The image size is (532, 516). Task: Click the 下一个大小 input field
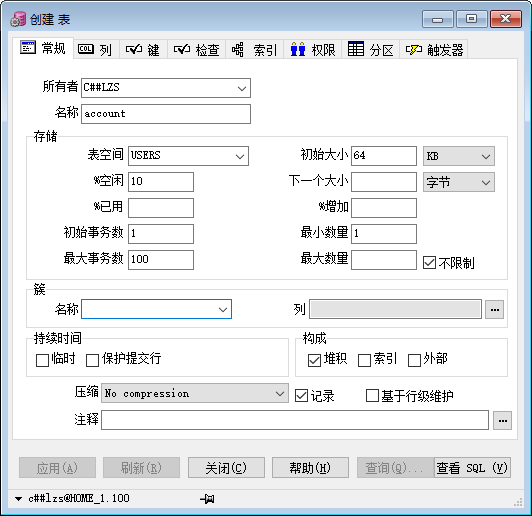point(384,181)
